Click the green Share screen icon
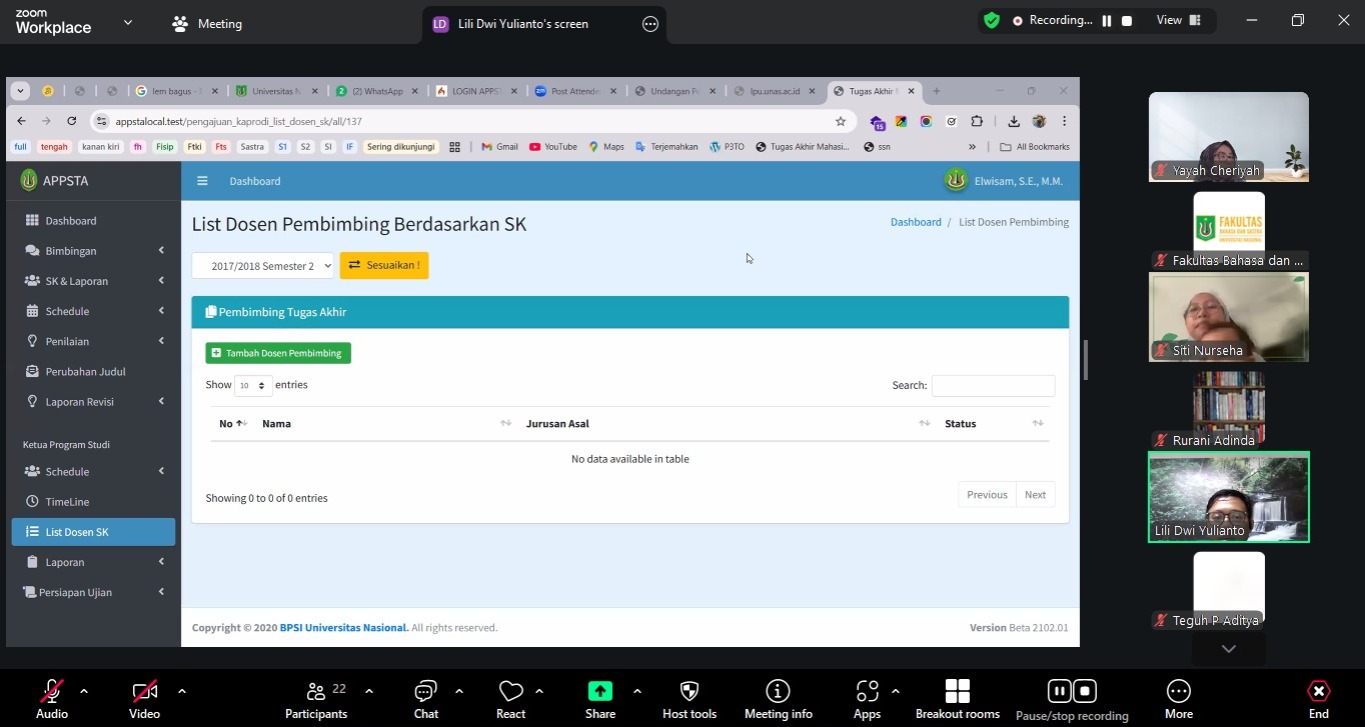Viewport: 1365px width, 727px height. (x=600, y=692)
